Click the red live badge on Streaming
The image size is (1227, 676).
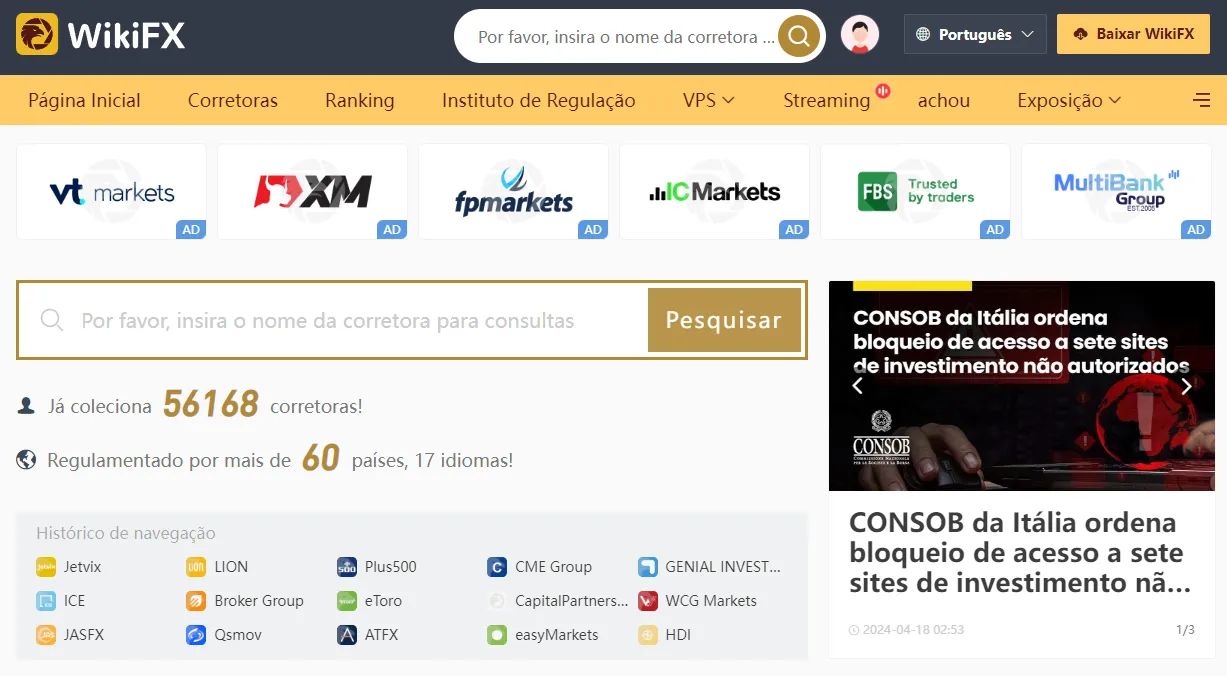point(882,90)
